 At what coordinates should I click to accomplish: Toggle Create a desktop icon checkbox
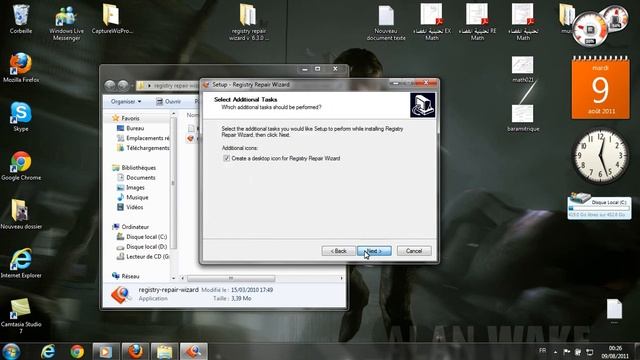[x=227, y=158]
